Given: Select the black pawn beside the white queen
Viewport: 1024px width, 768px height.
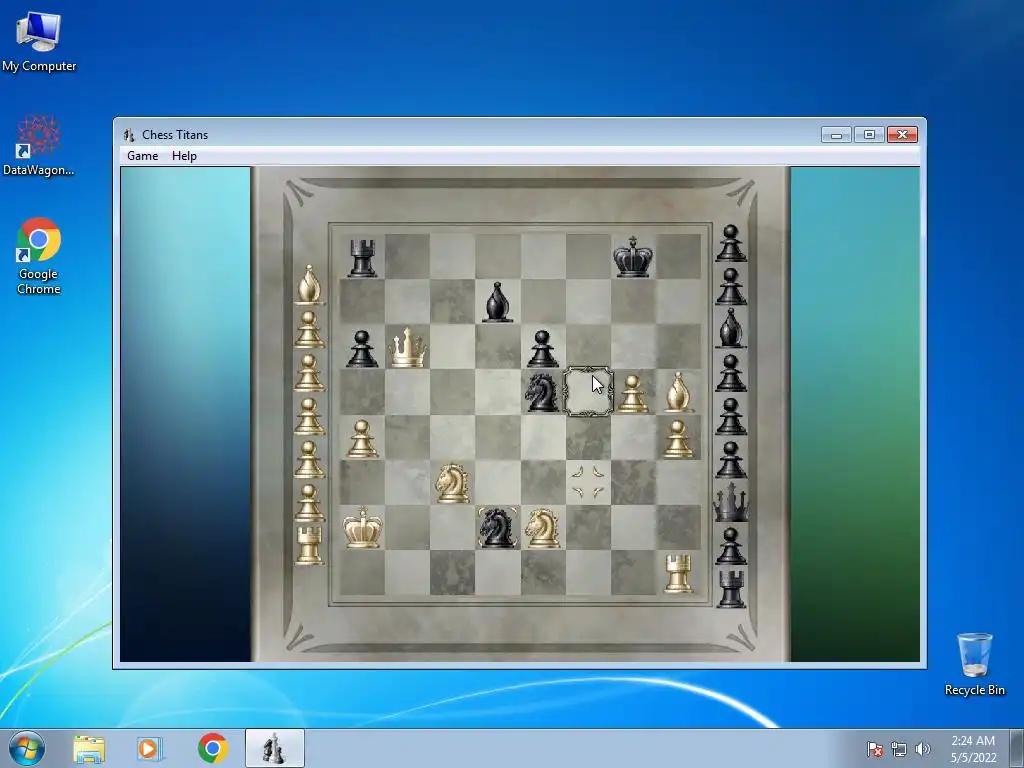Looking at the screenshot, I should 362,349.
